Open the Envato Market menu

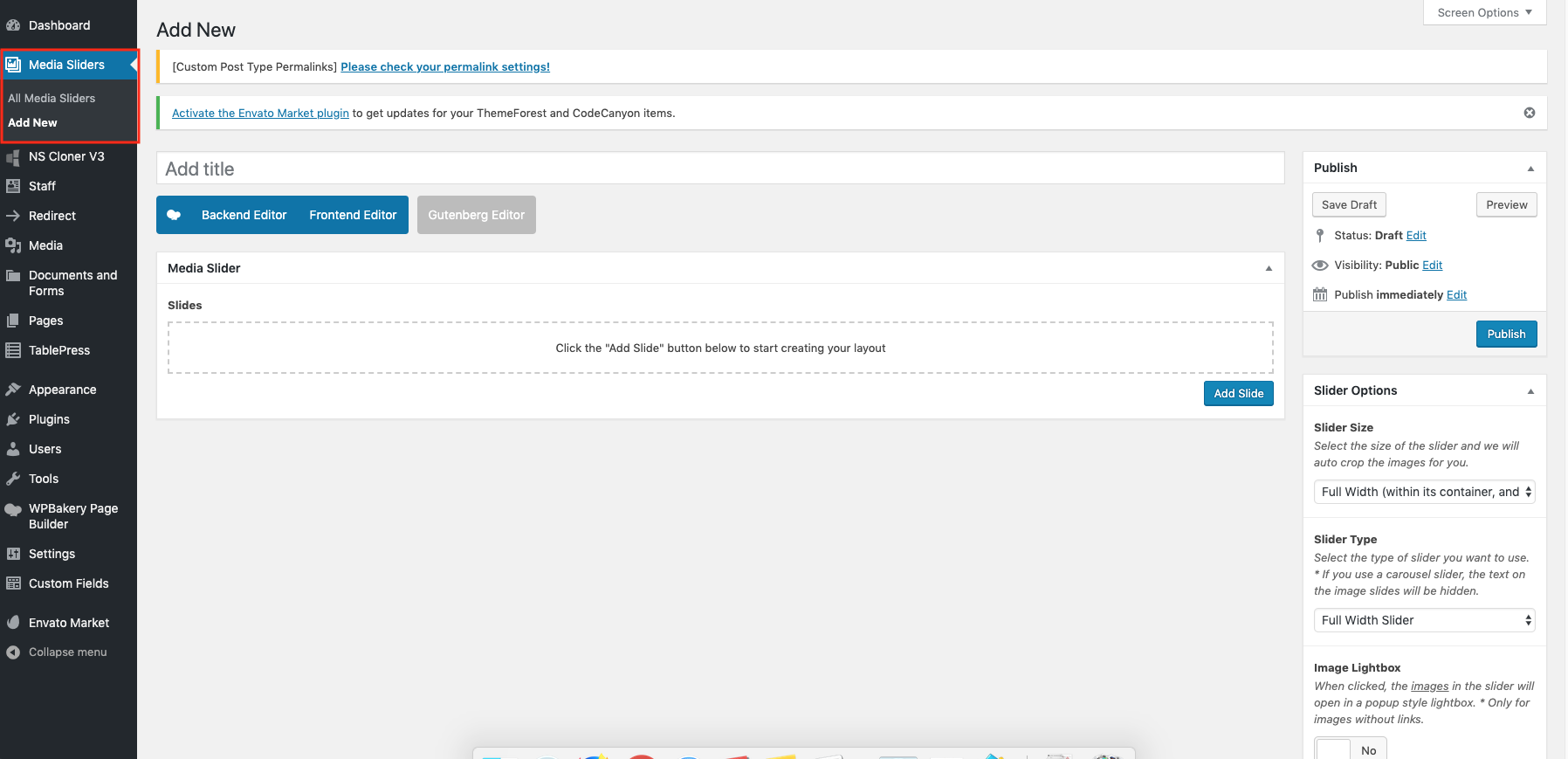(68, 623)
